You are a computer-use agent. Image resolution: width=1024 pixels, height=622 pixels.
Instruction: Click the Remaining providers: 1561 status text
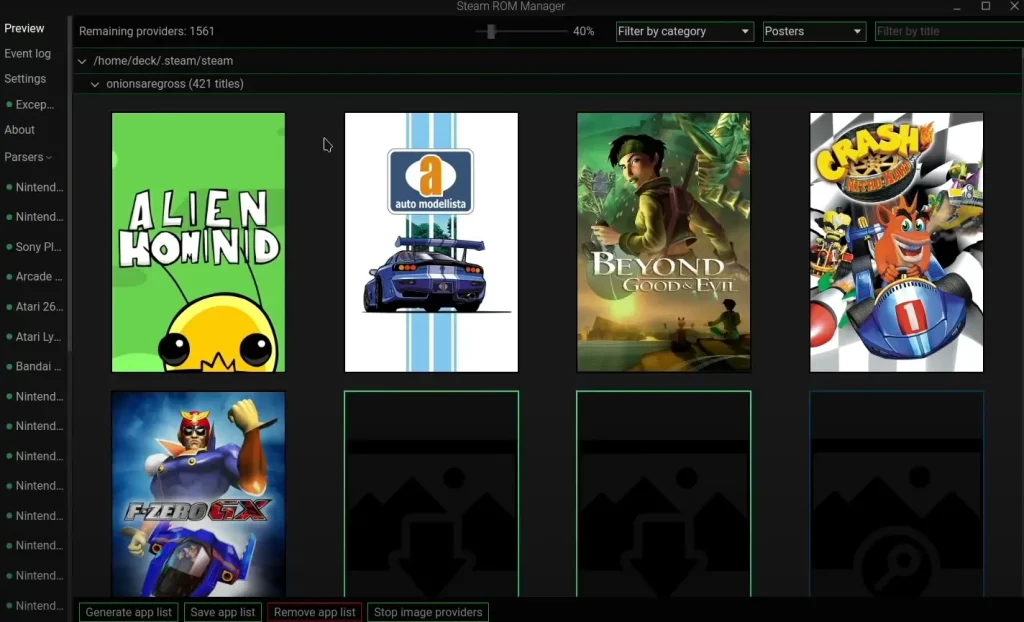[x=147, y=31]
